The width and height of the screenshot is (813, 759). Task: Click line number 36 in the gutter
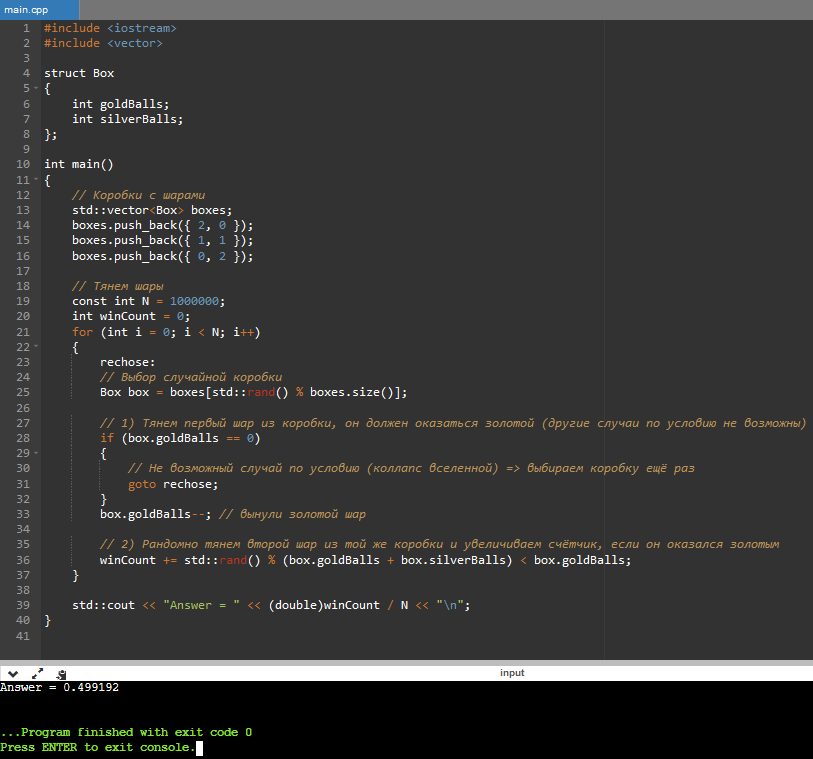coord(23,560)
